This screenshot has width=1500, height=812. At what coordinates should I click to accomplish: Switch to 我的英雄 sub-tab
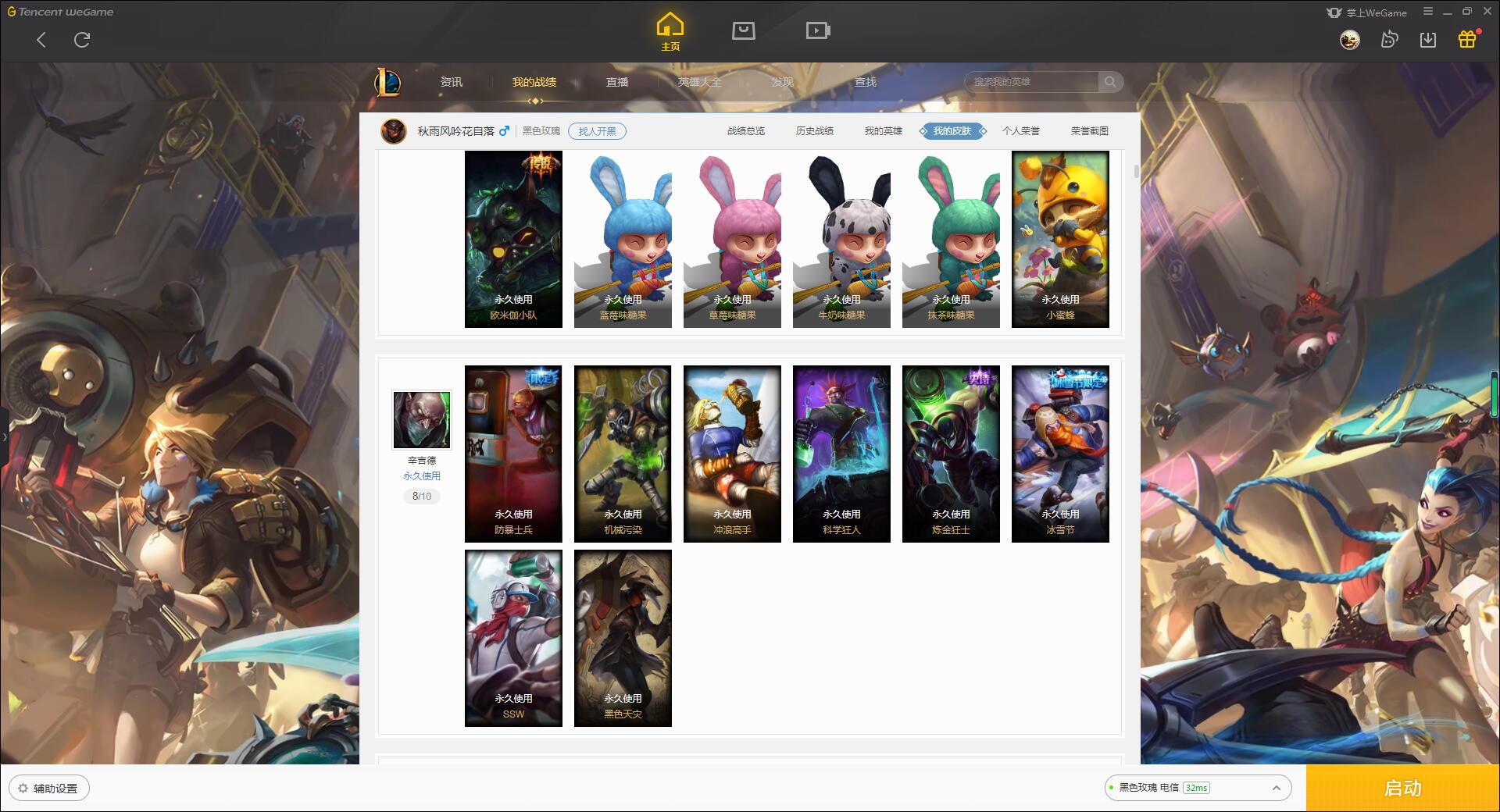[x=884, y=131]
